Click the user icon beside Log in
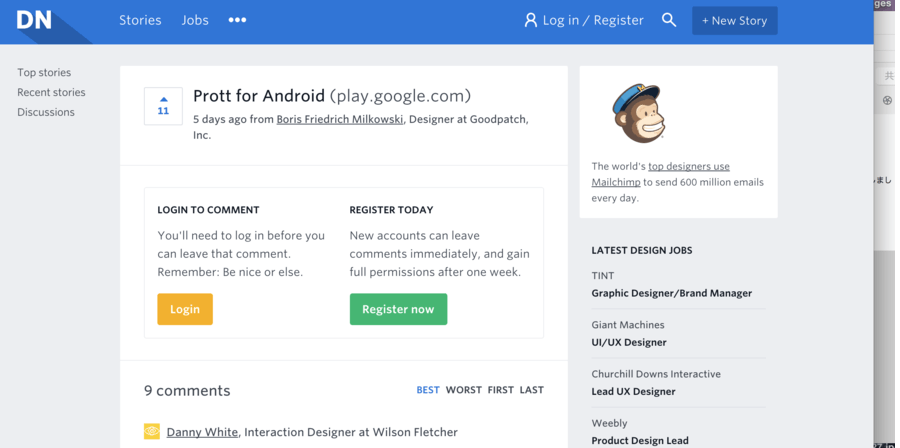The width and height of the screenshot is (900, 448). 530,21
